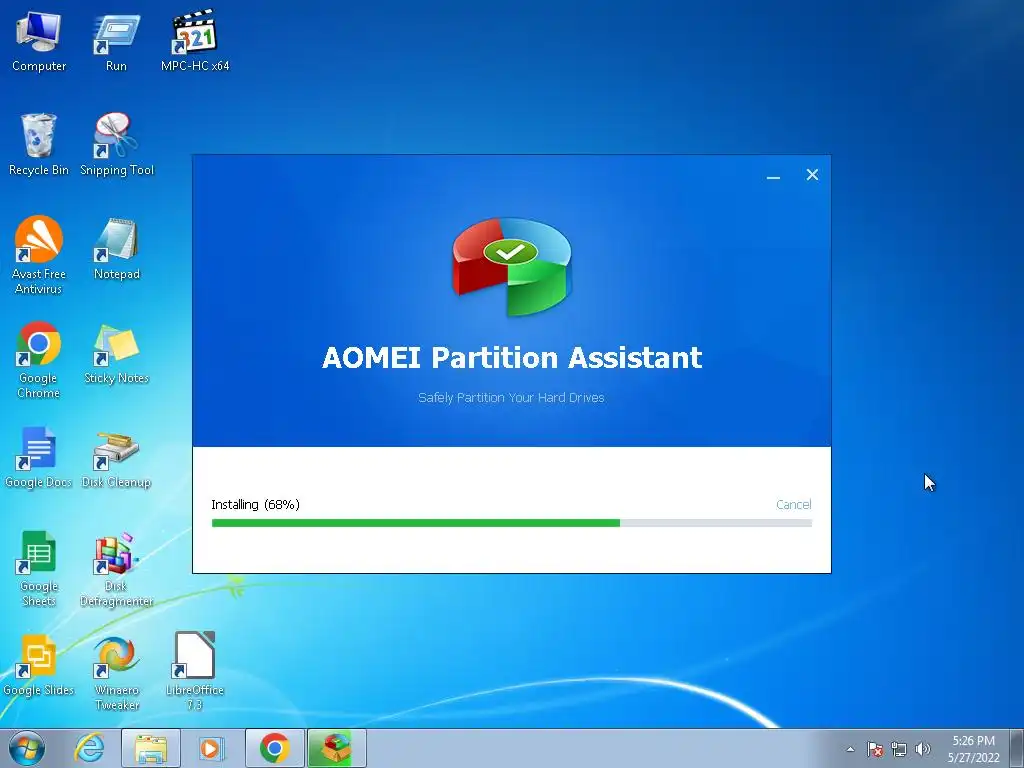Show hidden system tray icons
The image size is (1024, 768).
pos(850,749)
